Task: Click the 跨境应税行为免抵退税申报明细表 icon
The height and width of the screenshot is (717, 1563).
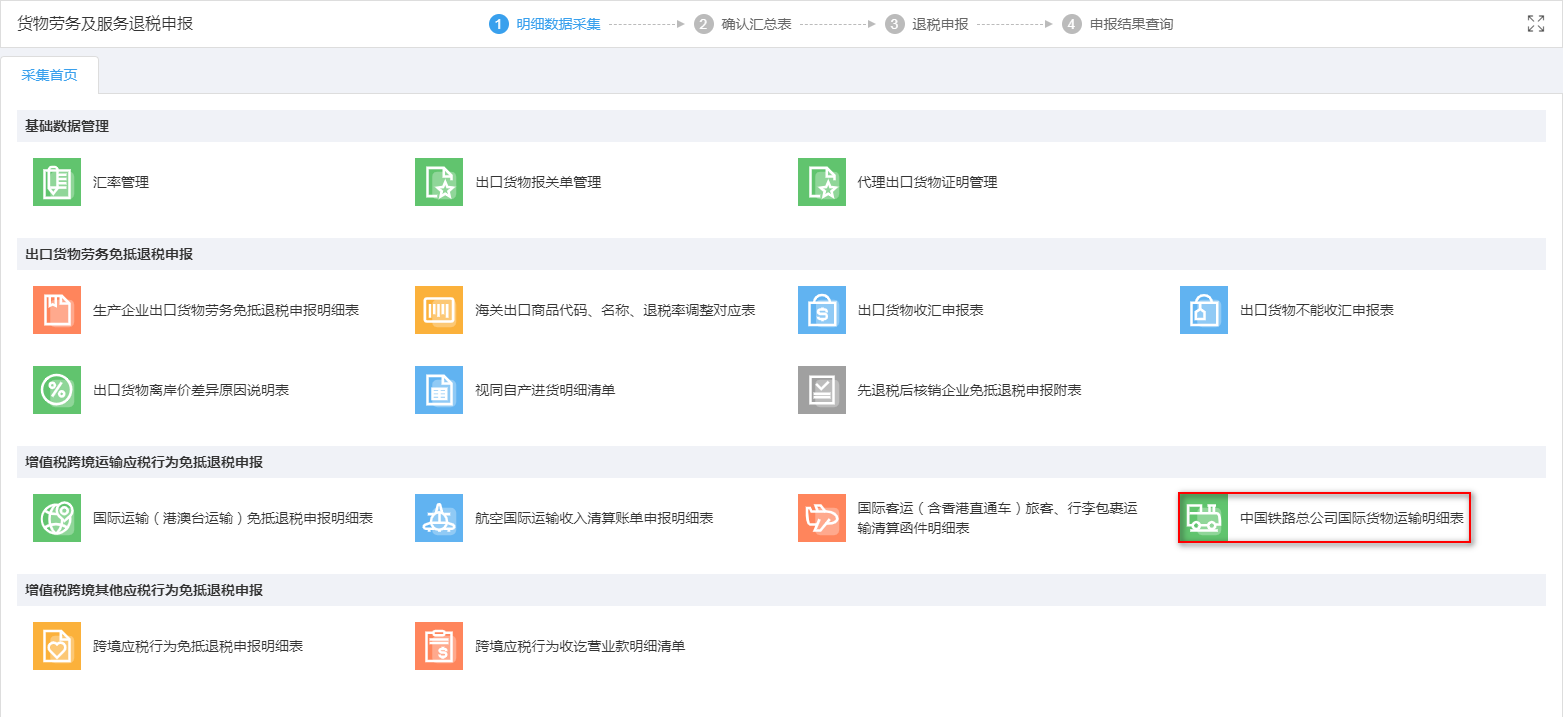Action: (57, 646)
